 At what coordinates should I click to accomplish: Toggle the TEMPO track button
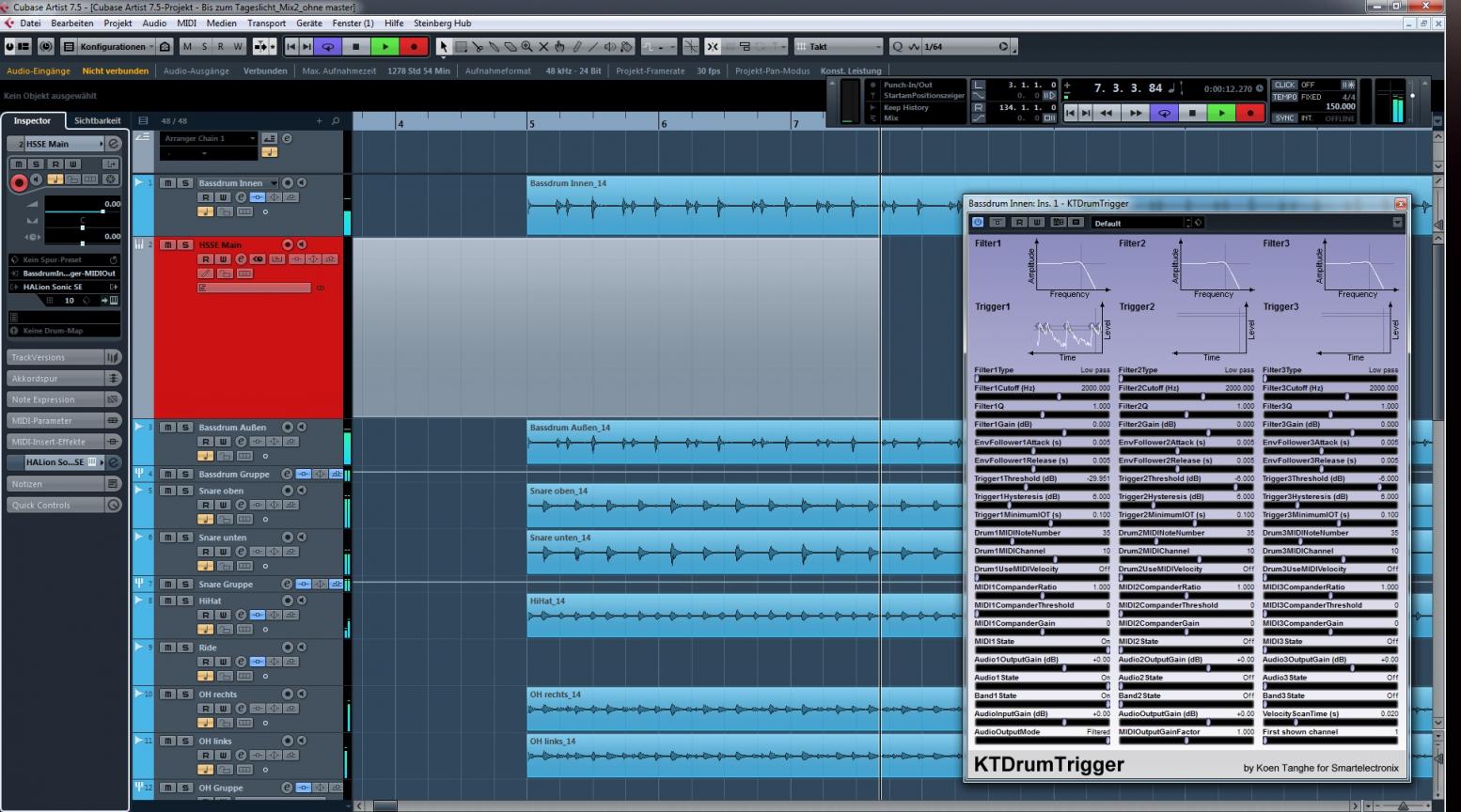[1284, 97]
